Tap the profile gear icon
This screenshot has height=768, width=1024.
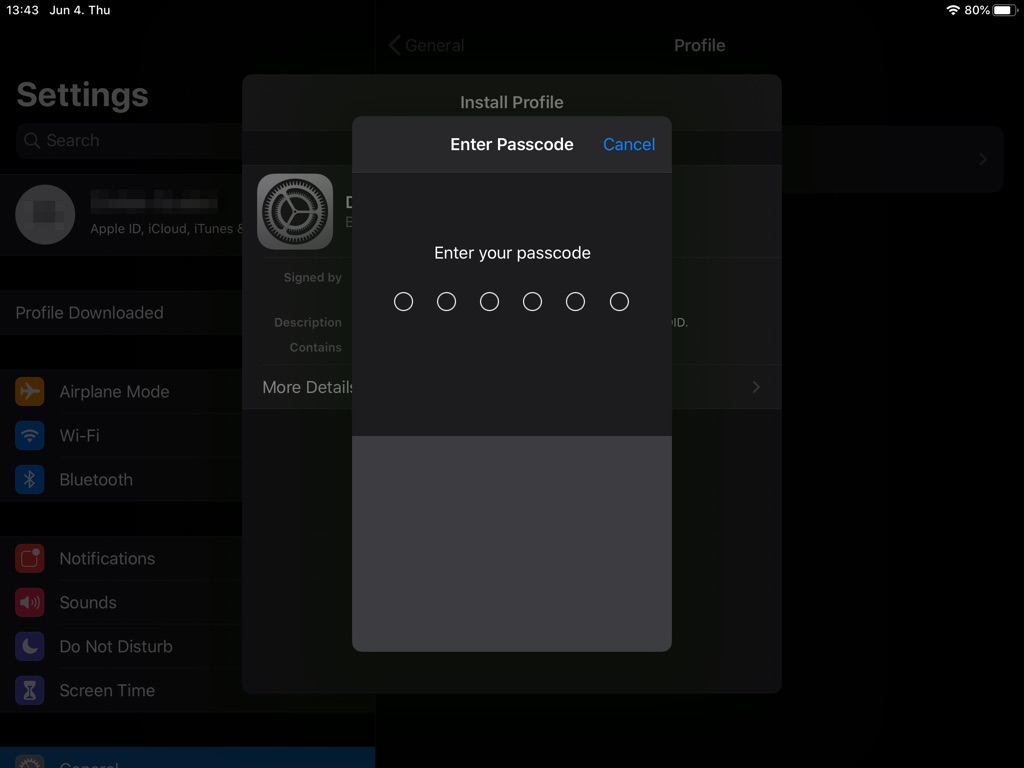tap(295, 212)
